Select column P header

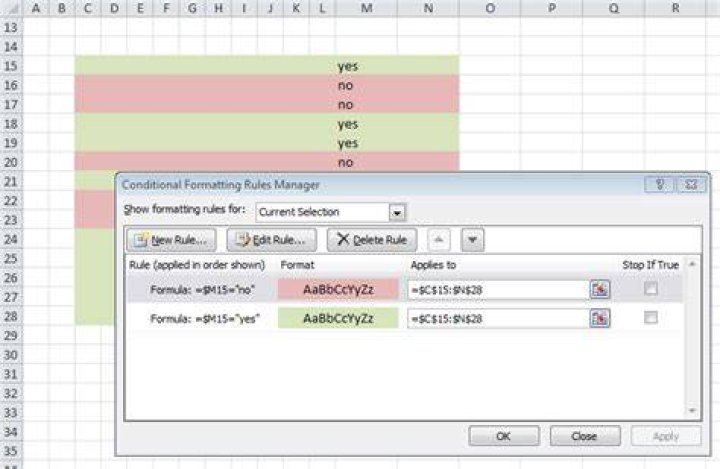point(552,8)
